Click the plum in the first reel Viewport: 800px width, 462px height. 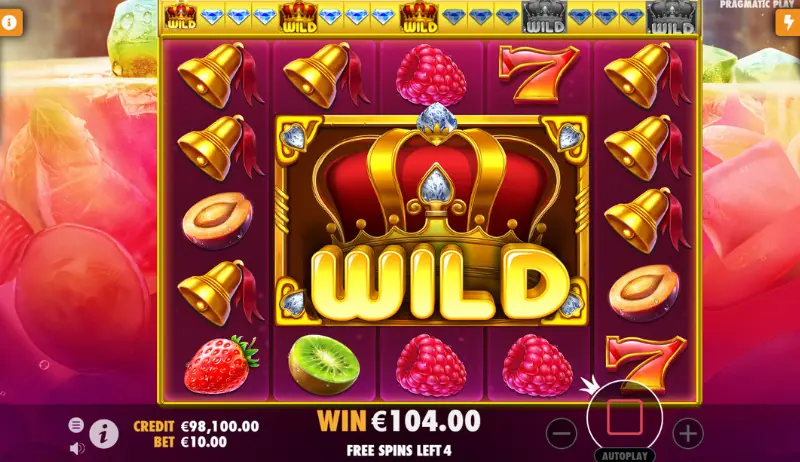coord(217,220)
